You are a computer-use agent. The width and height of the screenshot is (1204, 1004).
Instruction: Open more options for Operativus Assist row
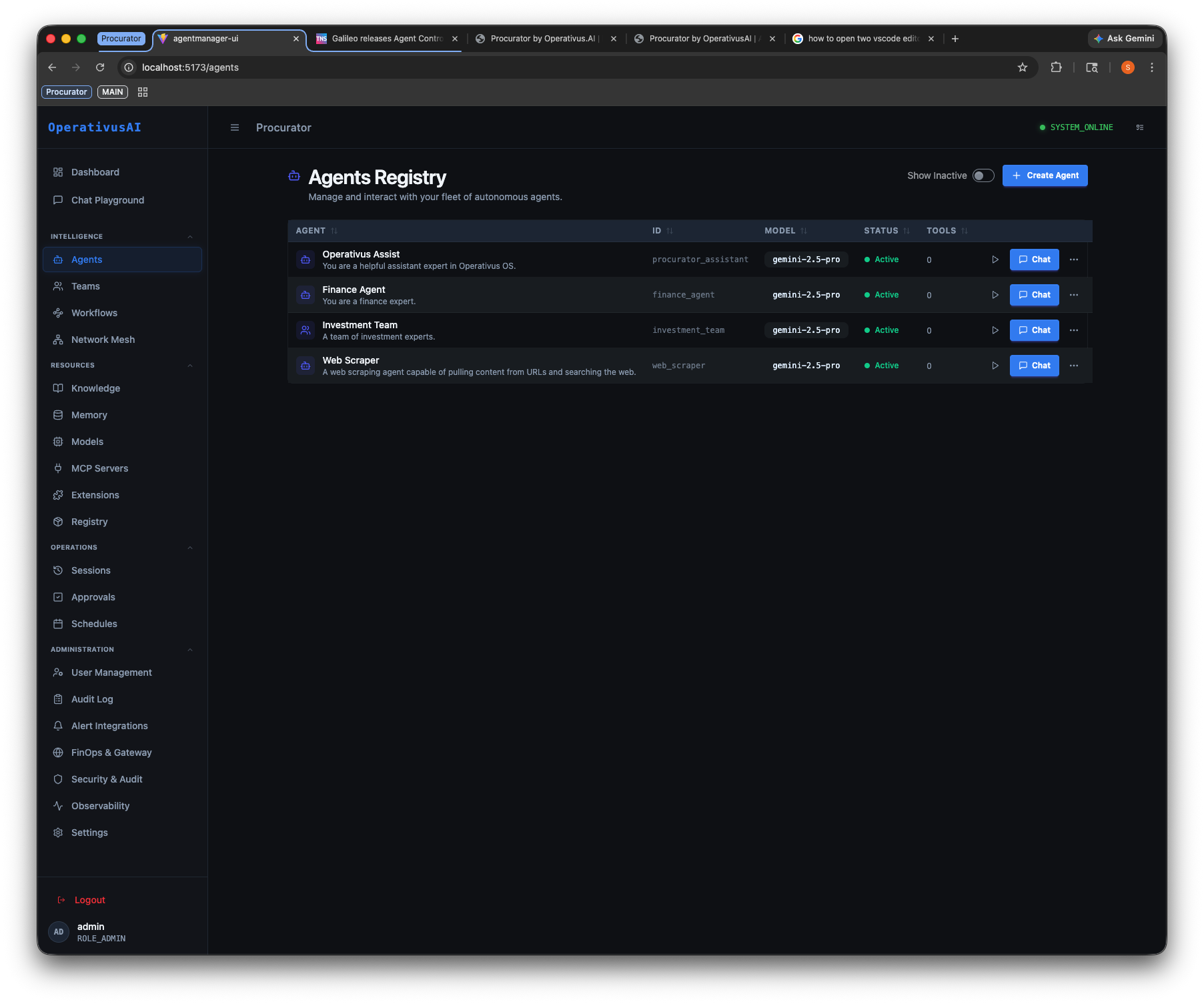tap(1074, 260)
